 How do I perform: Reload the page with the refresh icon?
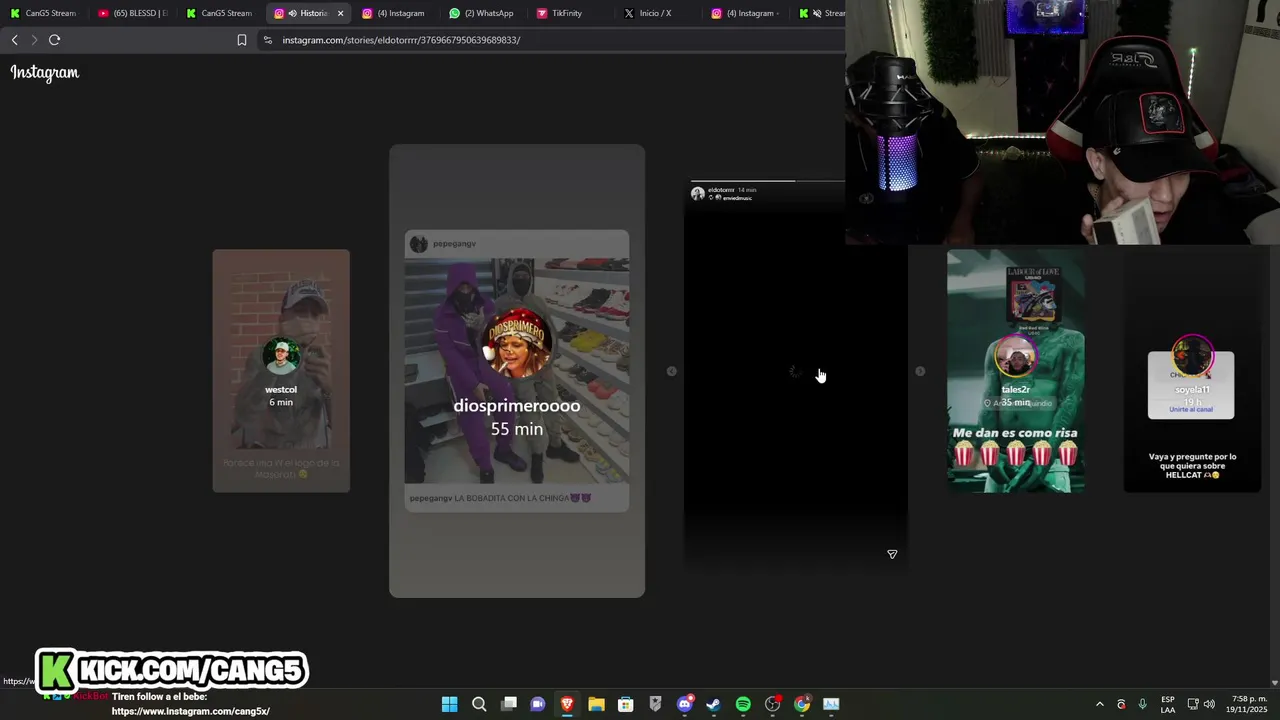[x=54, y=40]
